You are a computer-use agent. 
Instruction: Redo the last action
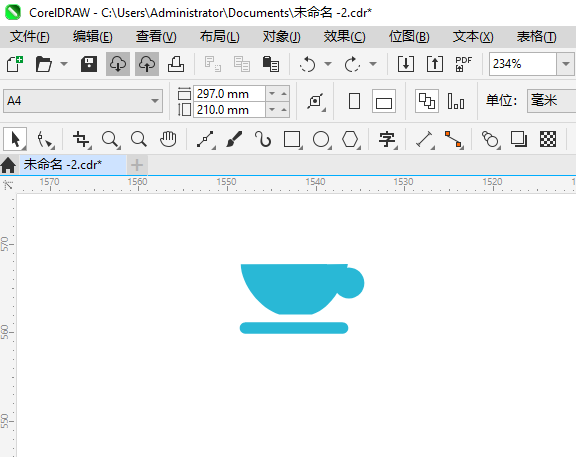click(x=352, y=64)
